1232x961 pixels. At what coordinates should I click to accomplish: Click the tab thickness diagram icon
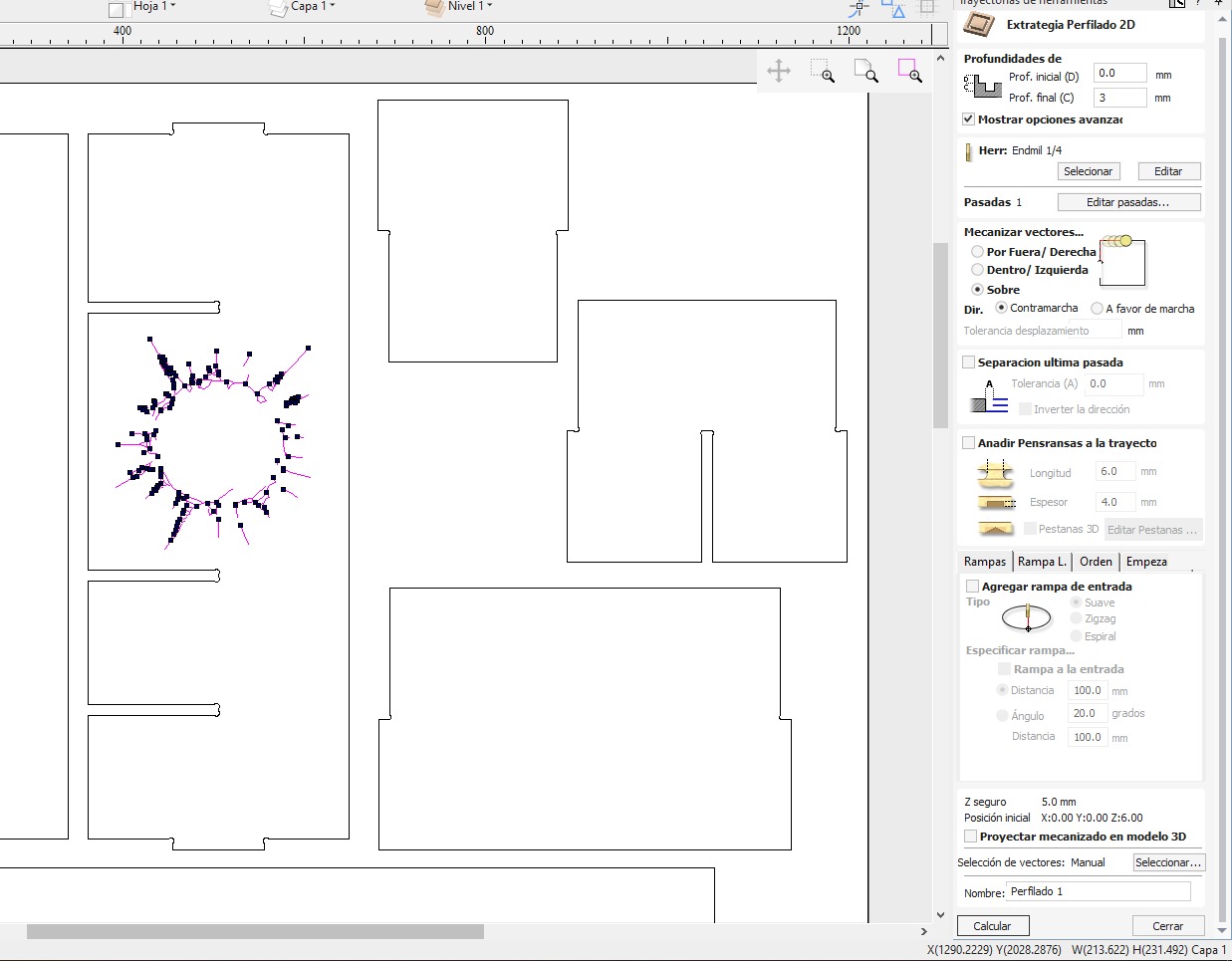[995, 503]
